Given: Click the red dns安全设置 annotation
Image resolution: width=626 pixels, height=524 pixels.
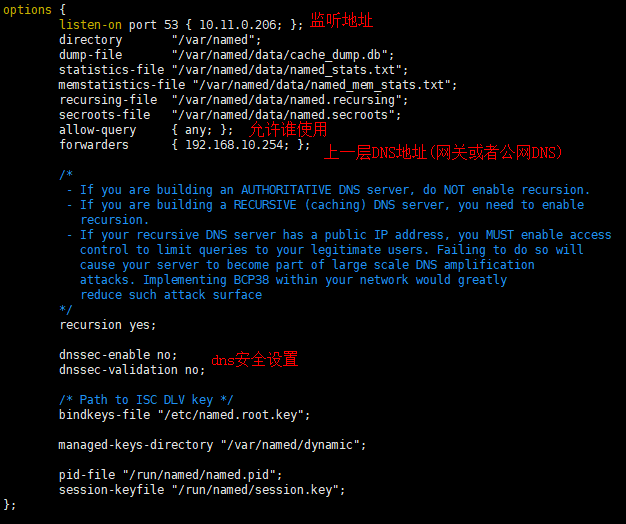Looking at the screenshot, I should tap(254, 359).
